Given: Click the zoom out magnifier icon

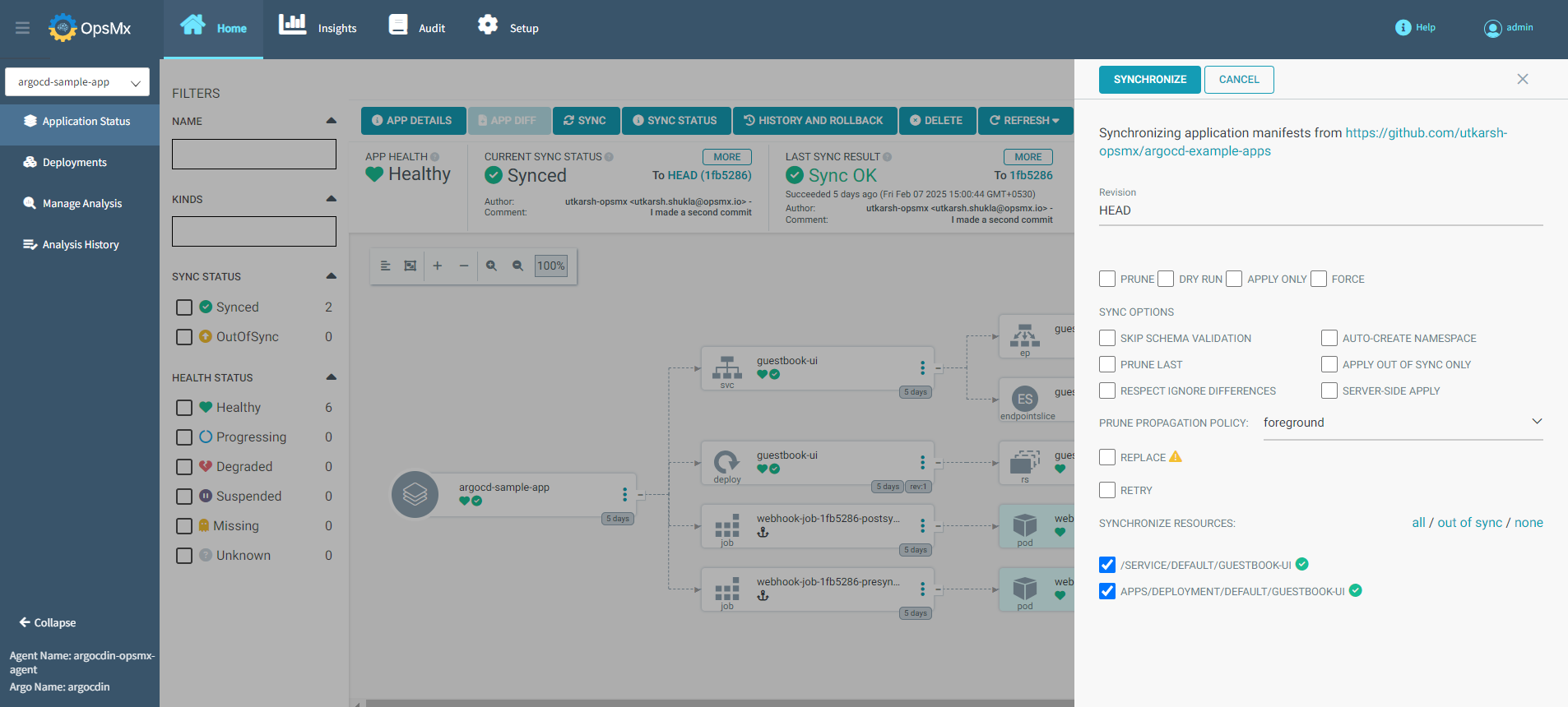Looking at the screenshot, I should pyautogui.click(x=517, y=266).
